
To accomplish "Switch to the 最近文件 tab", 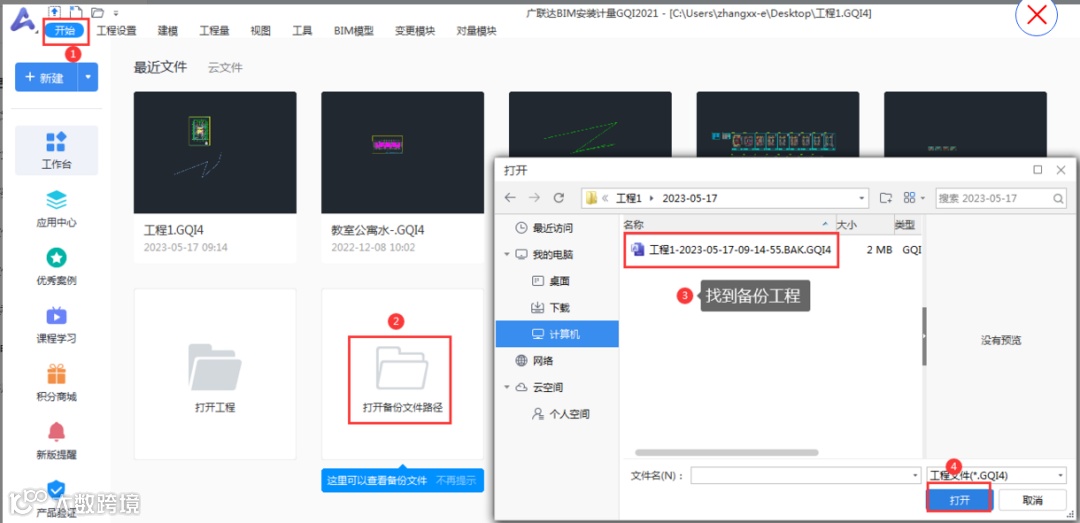I will click(160, 67).
